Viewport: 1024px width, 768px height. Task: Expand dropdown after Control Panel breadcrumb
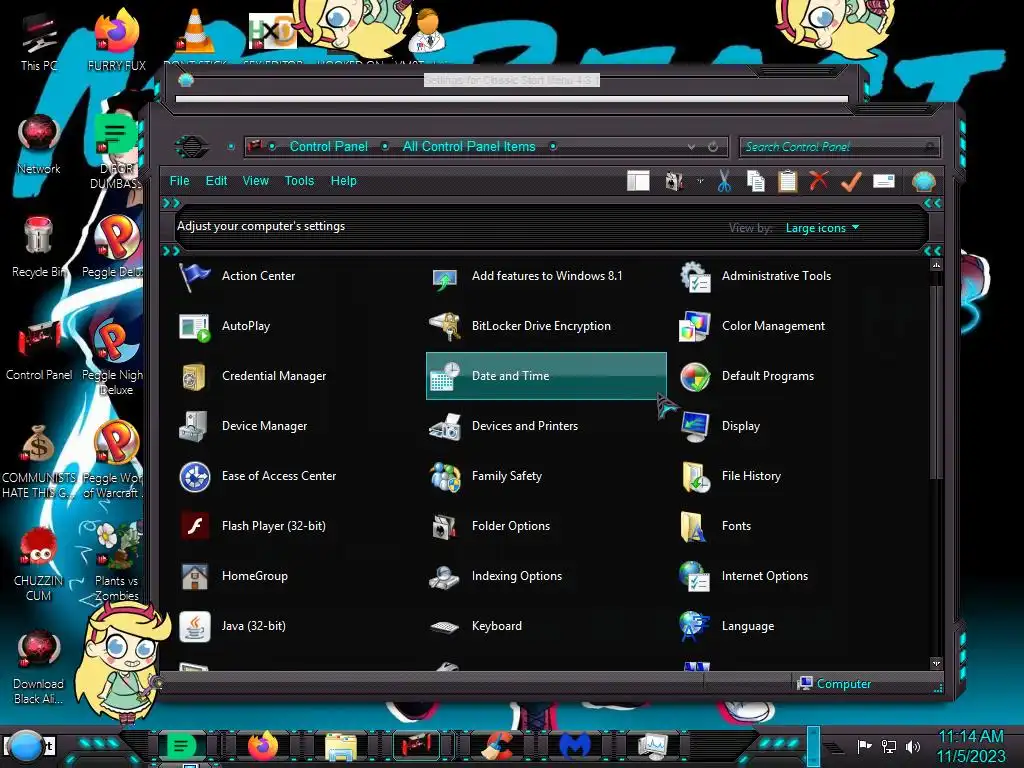385,146
